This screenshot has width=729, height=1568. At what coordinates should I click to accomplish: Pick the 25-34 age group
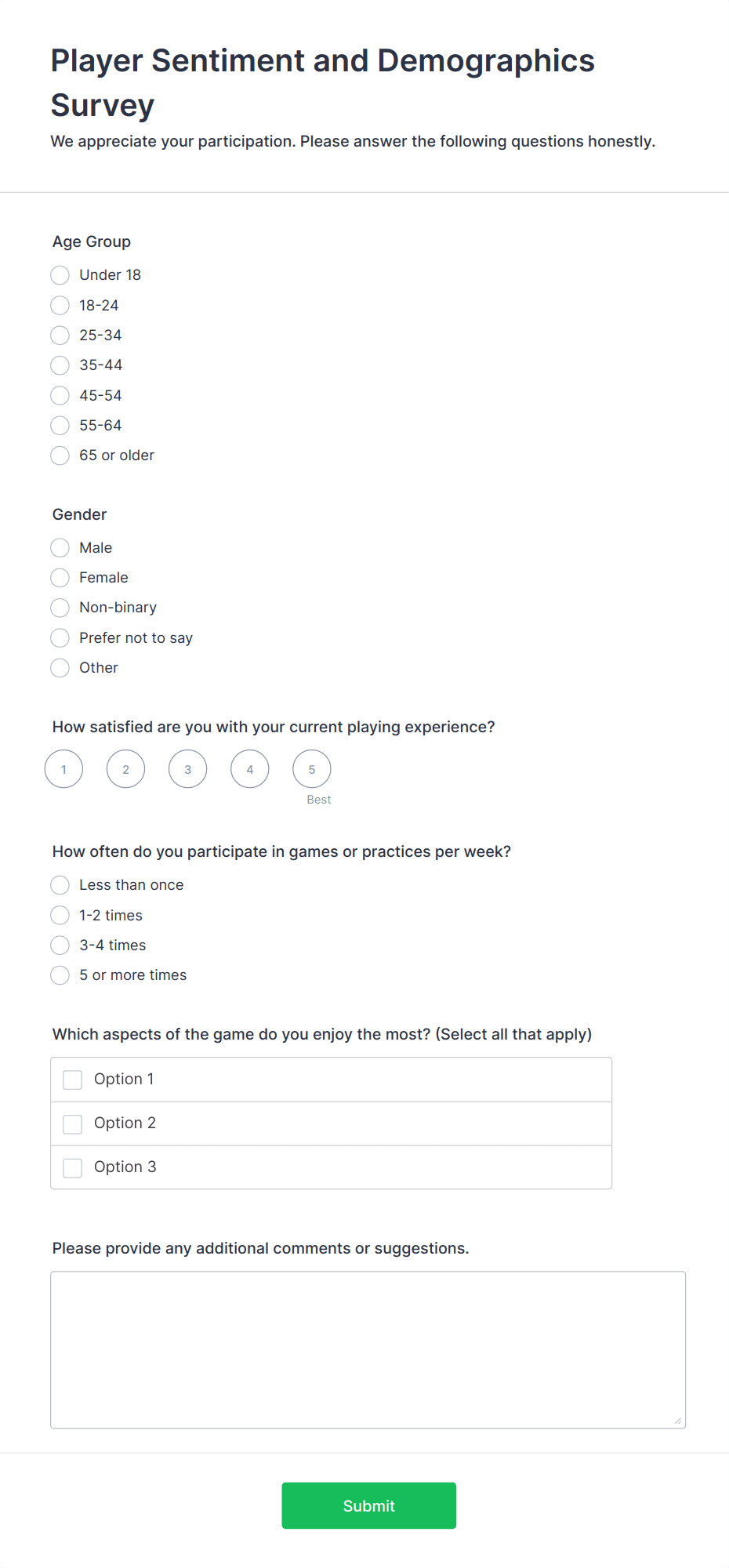60,336
